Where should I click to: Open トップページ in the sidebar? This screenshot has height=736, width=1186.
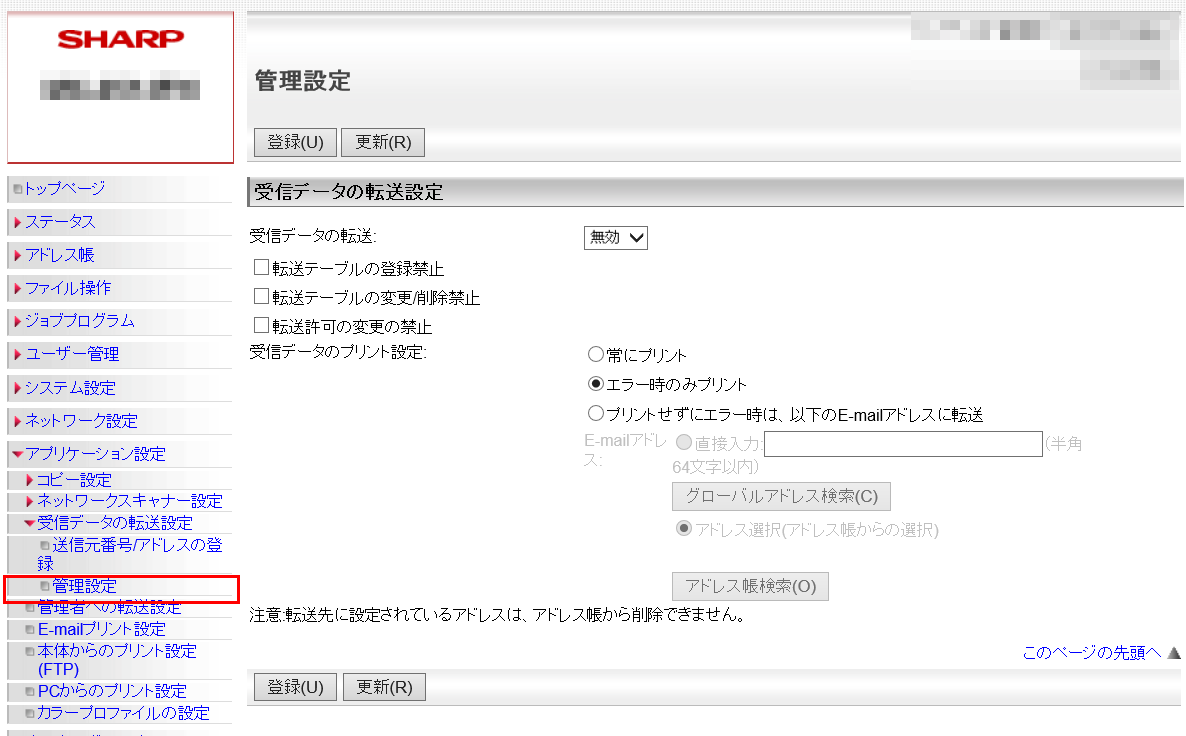[64, 188]
